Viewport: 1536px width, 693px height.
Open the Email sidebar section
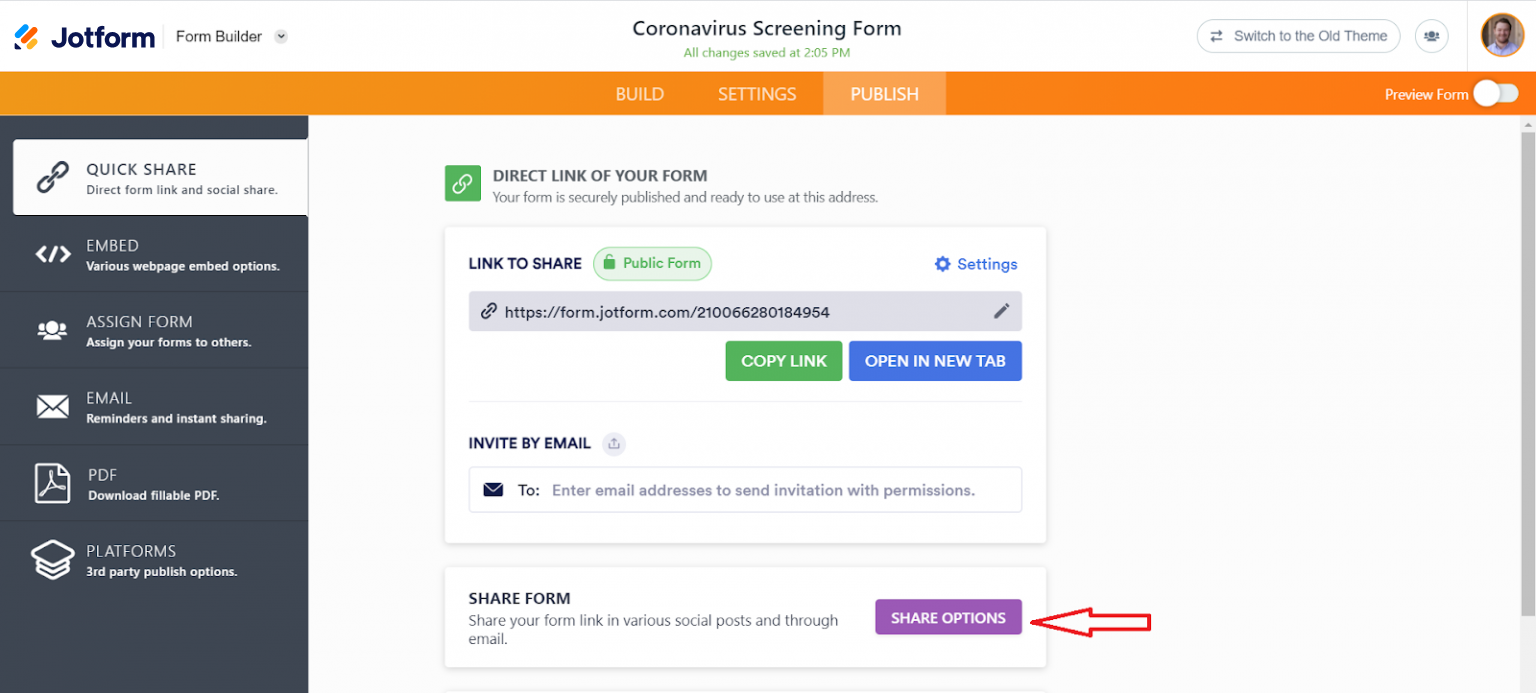[154, 407]
